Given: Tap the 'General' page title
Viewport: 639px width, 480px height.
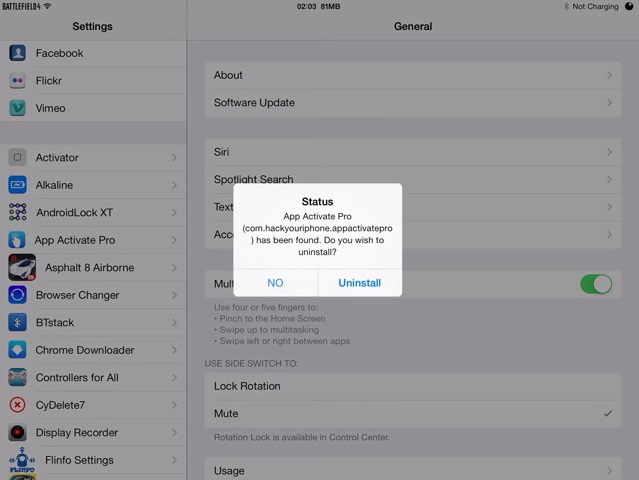Looking at the screenshot, I should coord(413,26).
